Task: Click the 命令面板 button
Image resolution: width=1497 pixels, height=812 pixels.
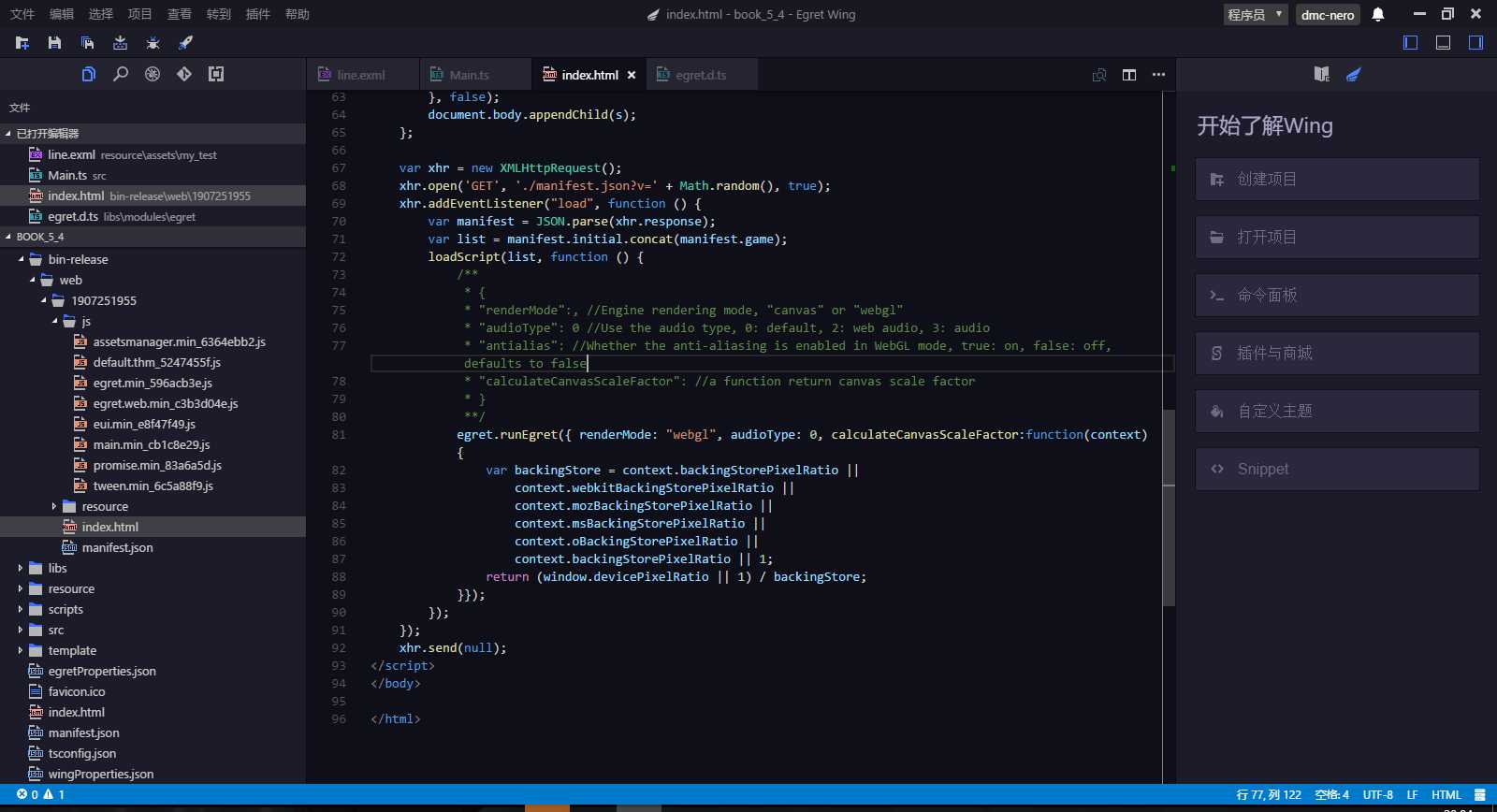Action: [1337, 295]
